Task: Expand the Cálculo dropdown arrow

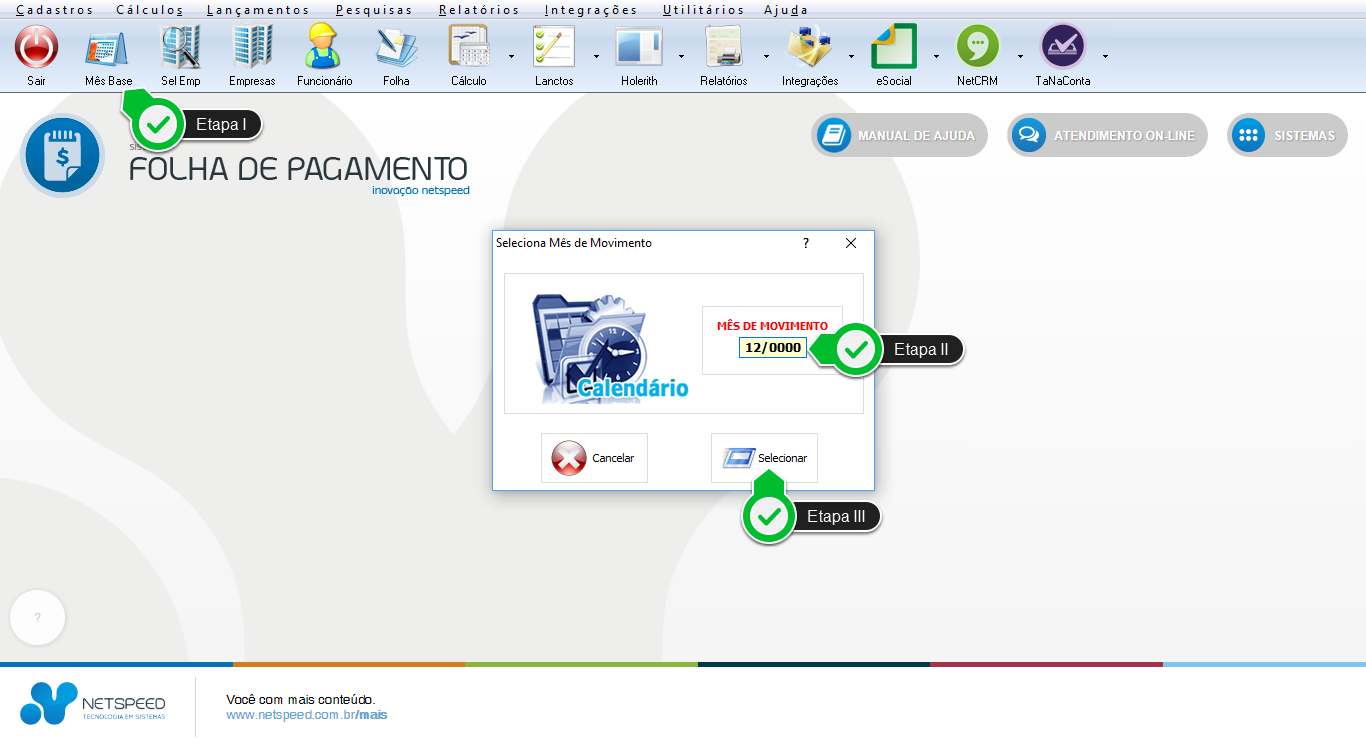Action: pyautogui.click(x=511, y=56)
